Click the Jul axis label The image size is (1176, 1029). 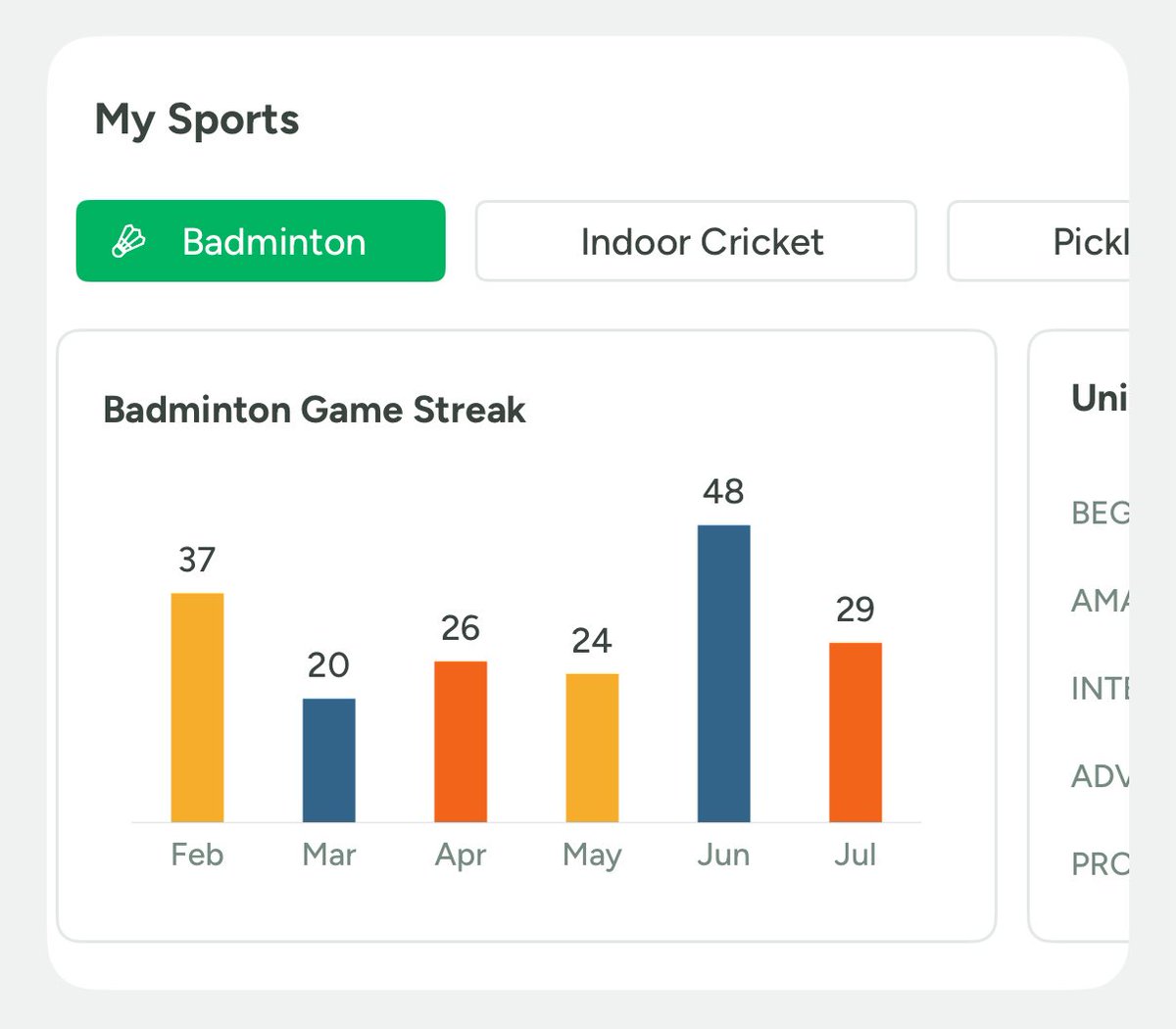pyautogui.click(x=855, y=855)
